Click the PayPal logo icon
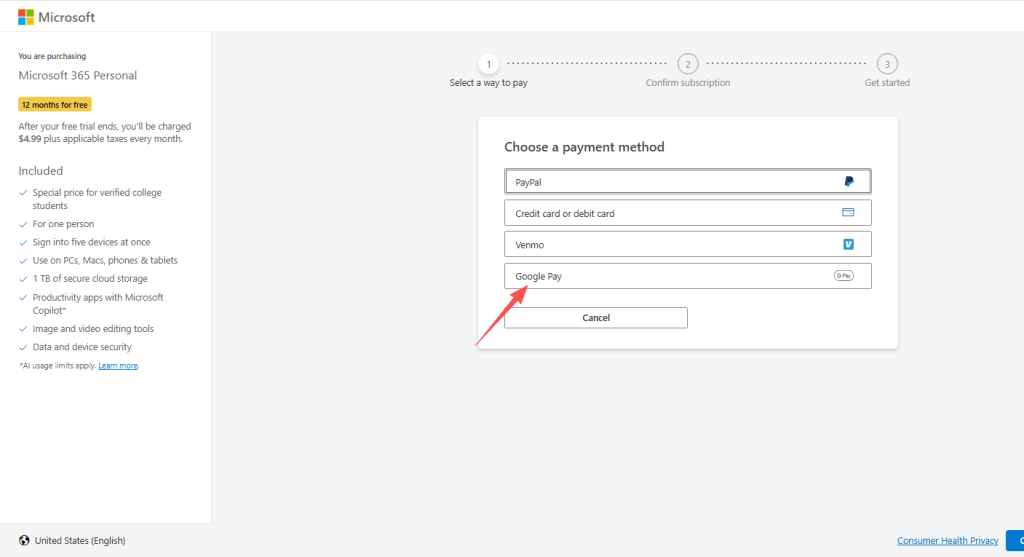The image size is (1024, 557). point(848,182)
